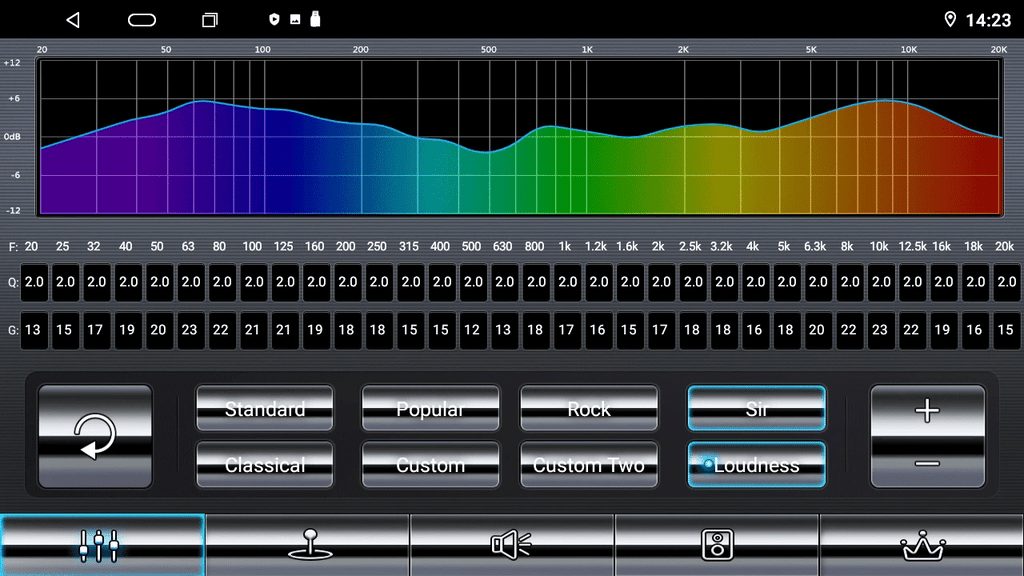This screenshot has height=576, width=1024.
Task: Select the Q value for 20 Hz
Action: [x=34, y=282]
